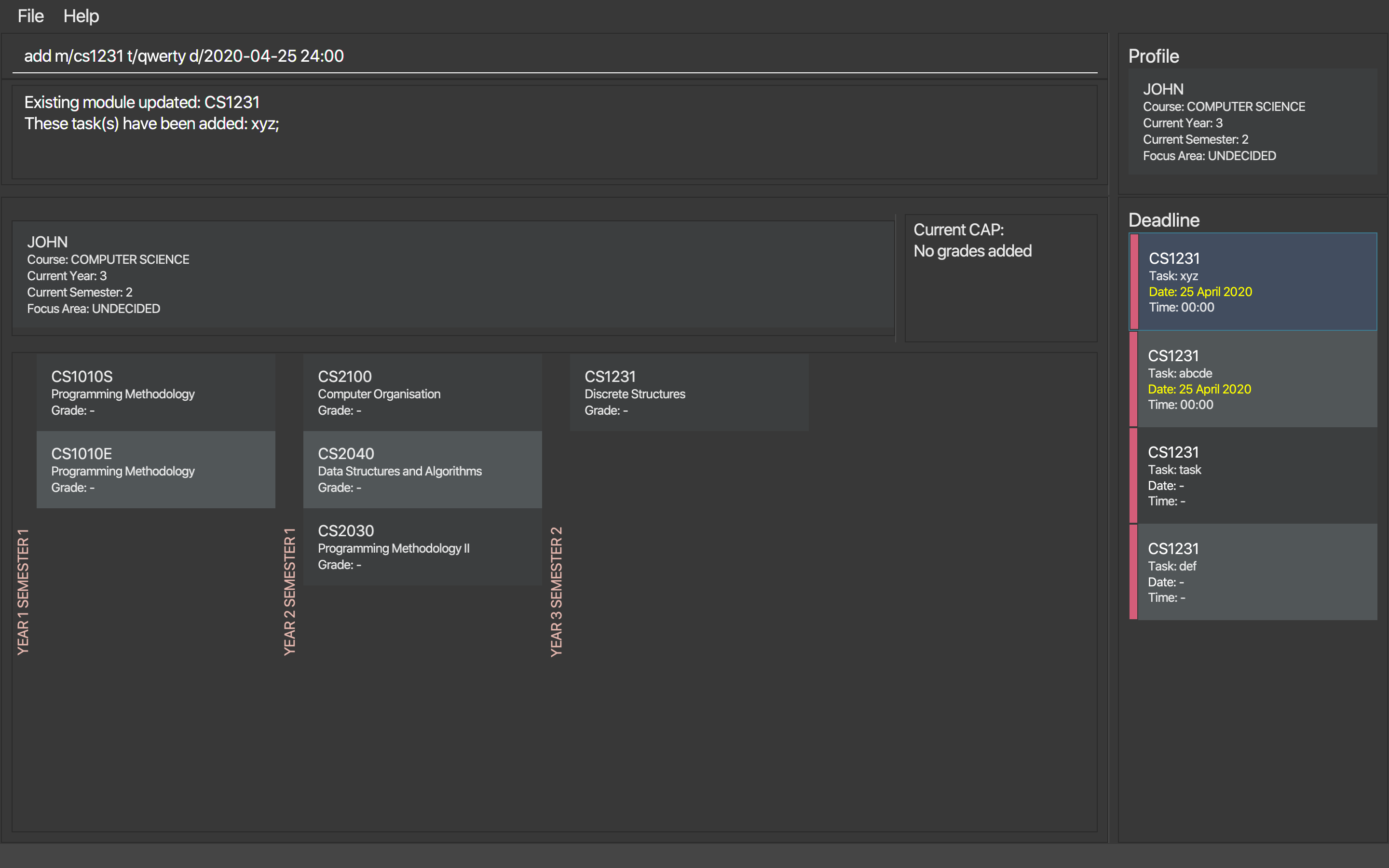Select the deadline with task def
Screen dimensions: 1389x868
click(x=1257, y=572)
